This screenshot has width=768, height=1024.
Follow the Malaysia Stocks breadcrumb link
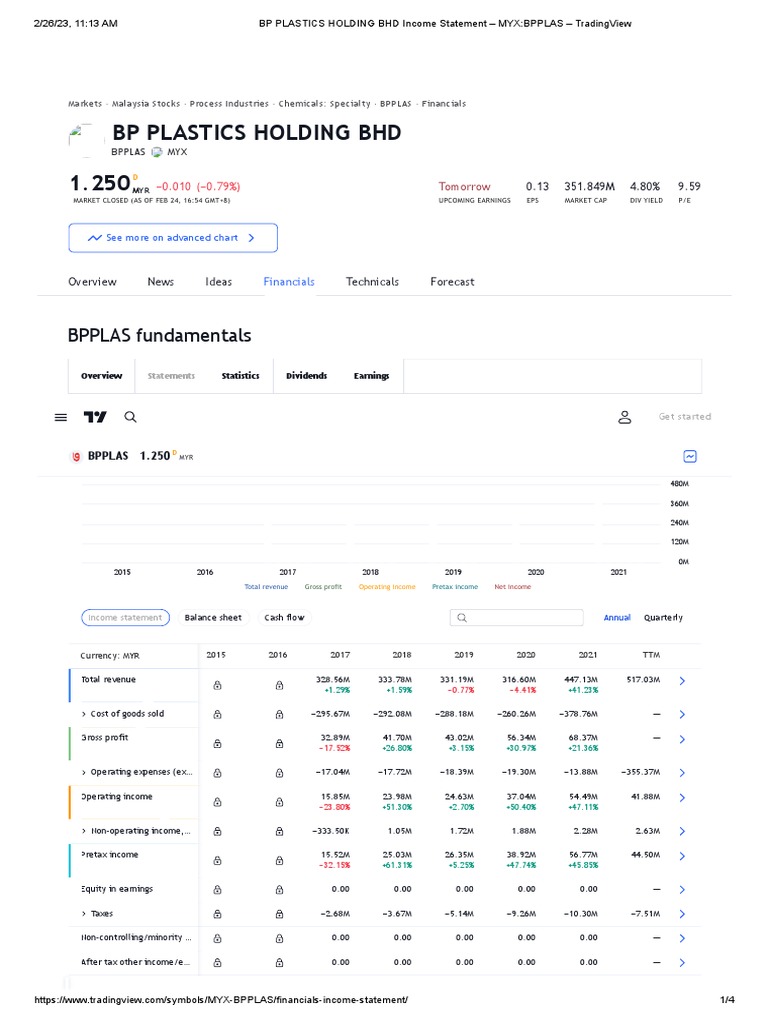(146, 104)
